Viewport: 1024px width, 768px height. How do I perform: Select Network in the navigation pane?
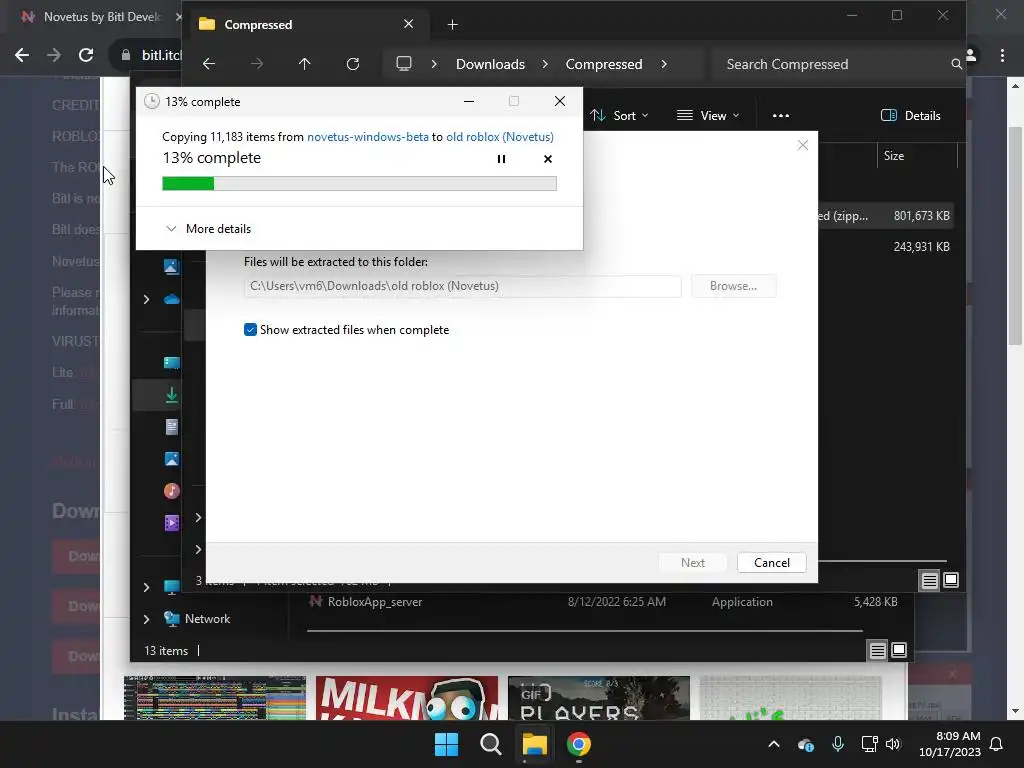click(x=207, y=618)
